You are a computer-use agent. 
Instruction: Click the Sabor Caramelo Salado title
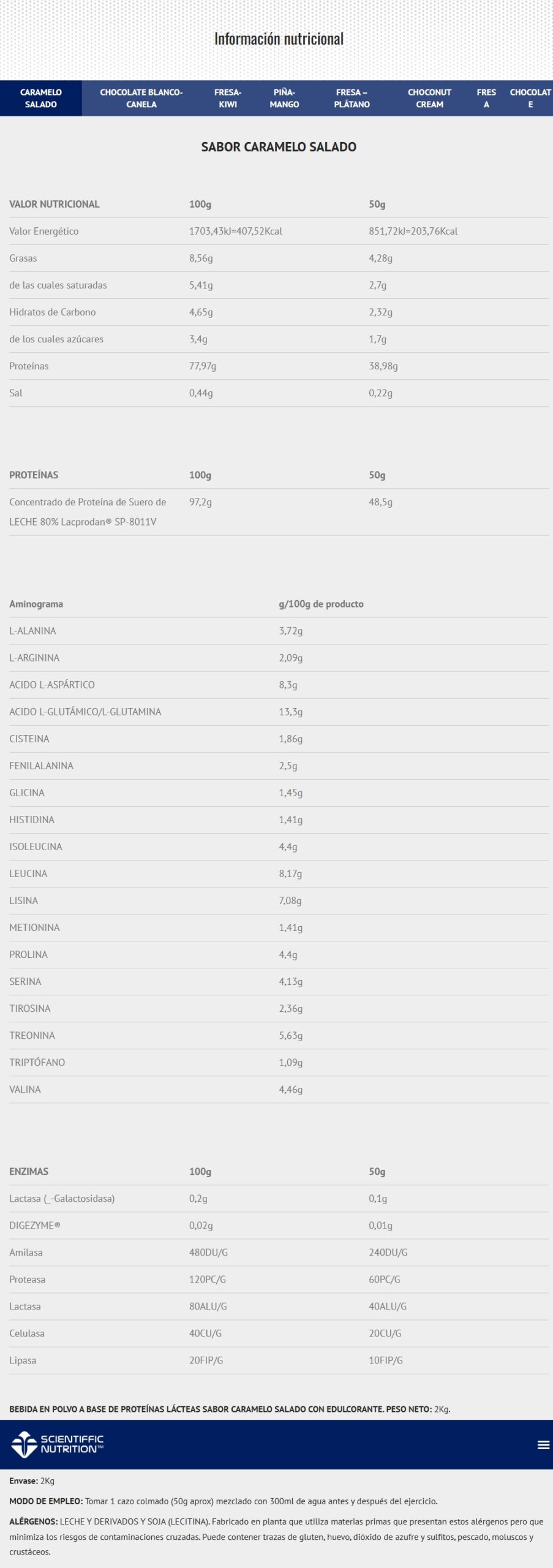[x=279, y=147]
